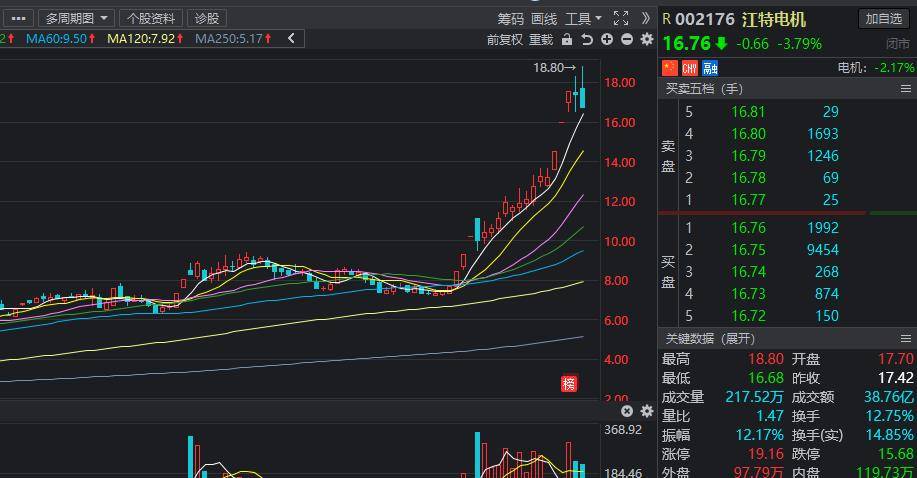
Task: Zoom out the chart with the minus icon
Action: [627, 39]
